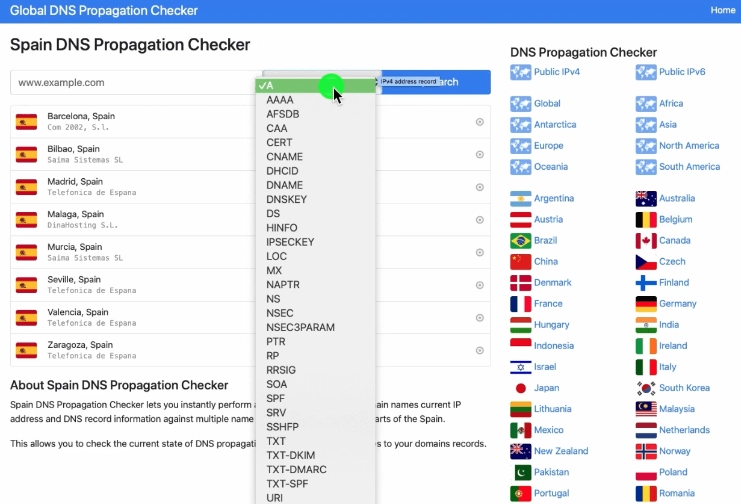Image resolution: width=741 pixels, height=504 pixels.
Task: Open the Antarctica region link
Action: coord(555,125)
